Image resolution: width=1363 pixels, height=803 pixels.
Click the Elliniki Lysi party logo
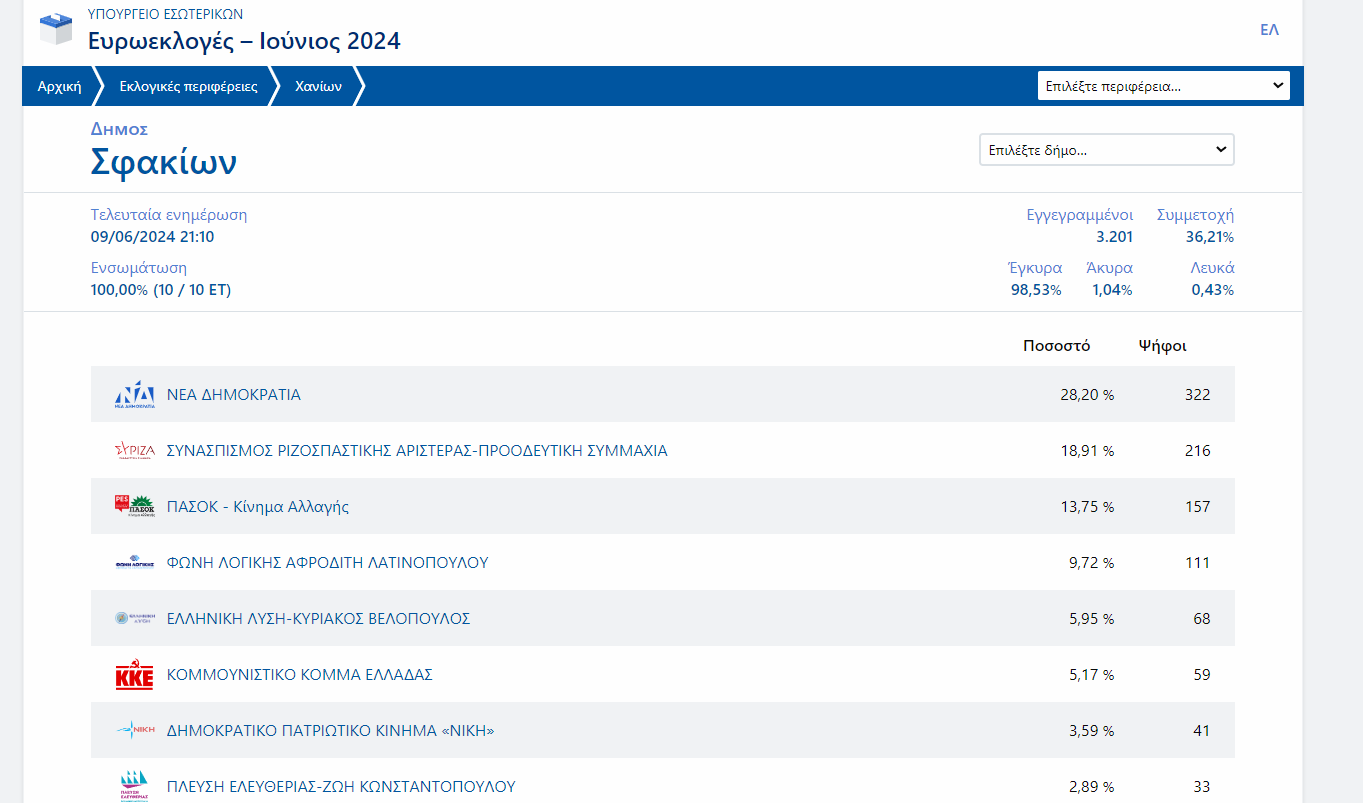click(134, 619)
